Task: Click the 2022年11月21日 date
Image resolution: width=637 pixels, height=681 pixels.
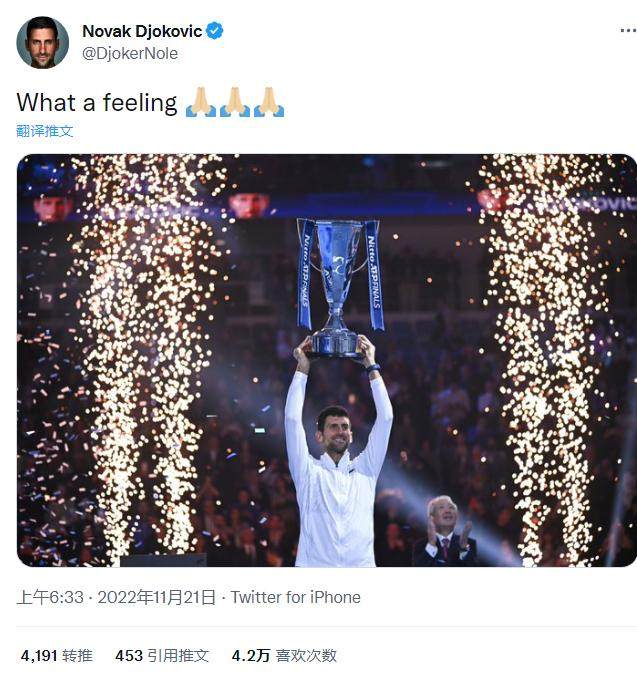Action: point(155,597)
